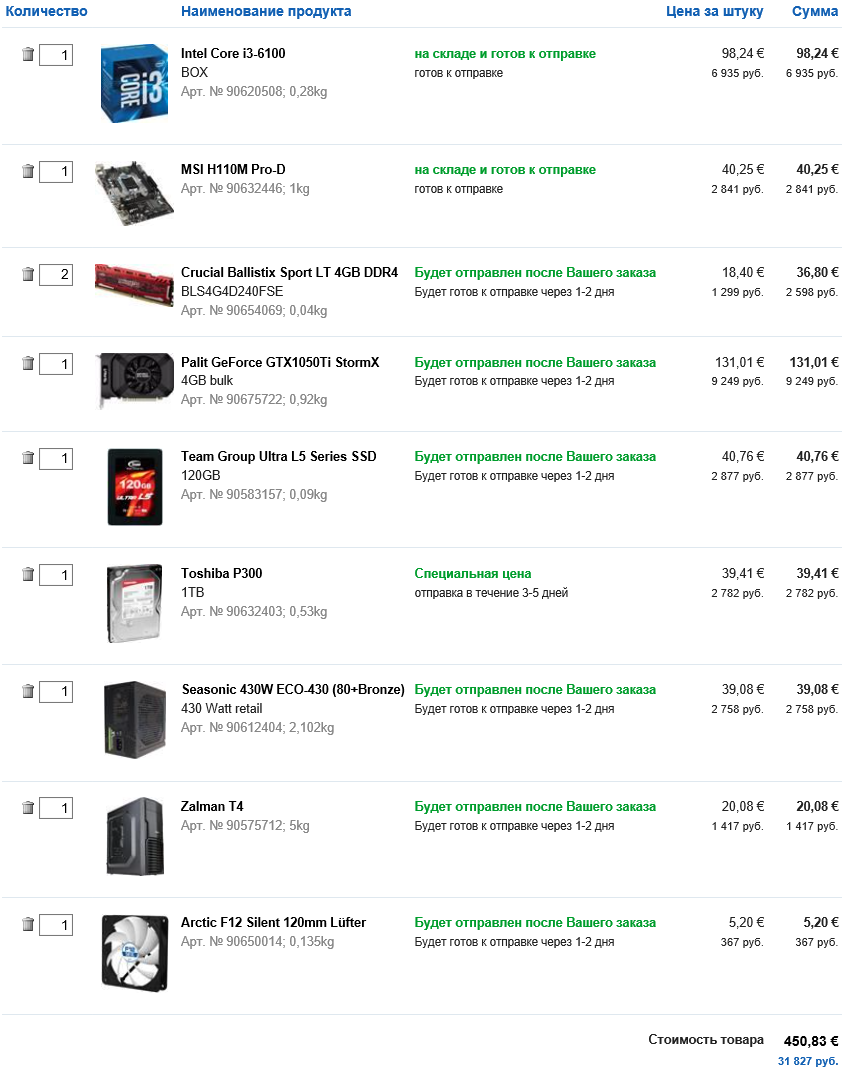Click the Toshiba P300 hard drive image
Screen dimensions: 846x1073
134,603
